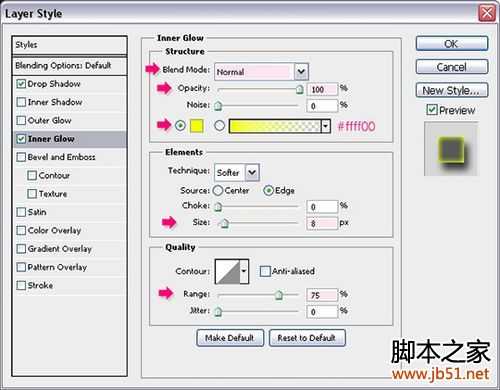Click the yellow glow color swatch
Viewport: 500px width, 390px height.
point(197,126)
